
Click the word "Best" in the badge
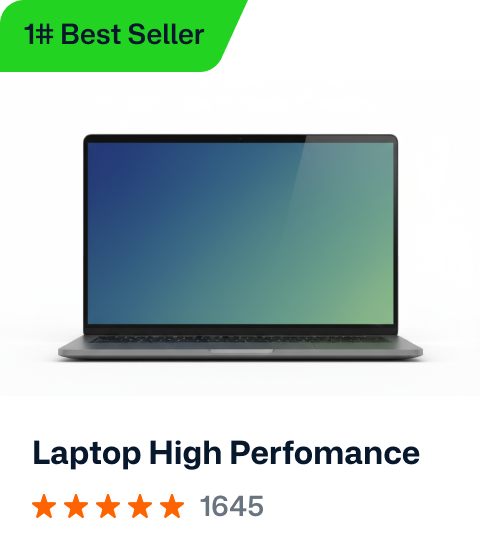tap(91, 34)
